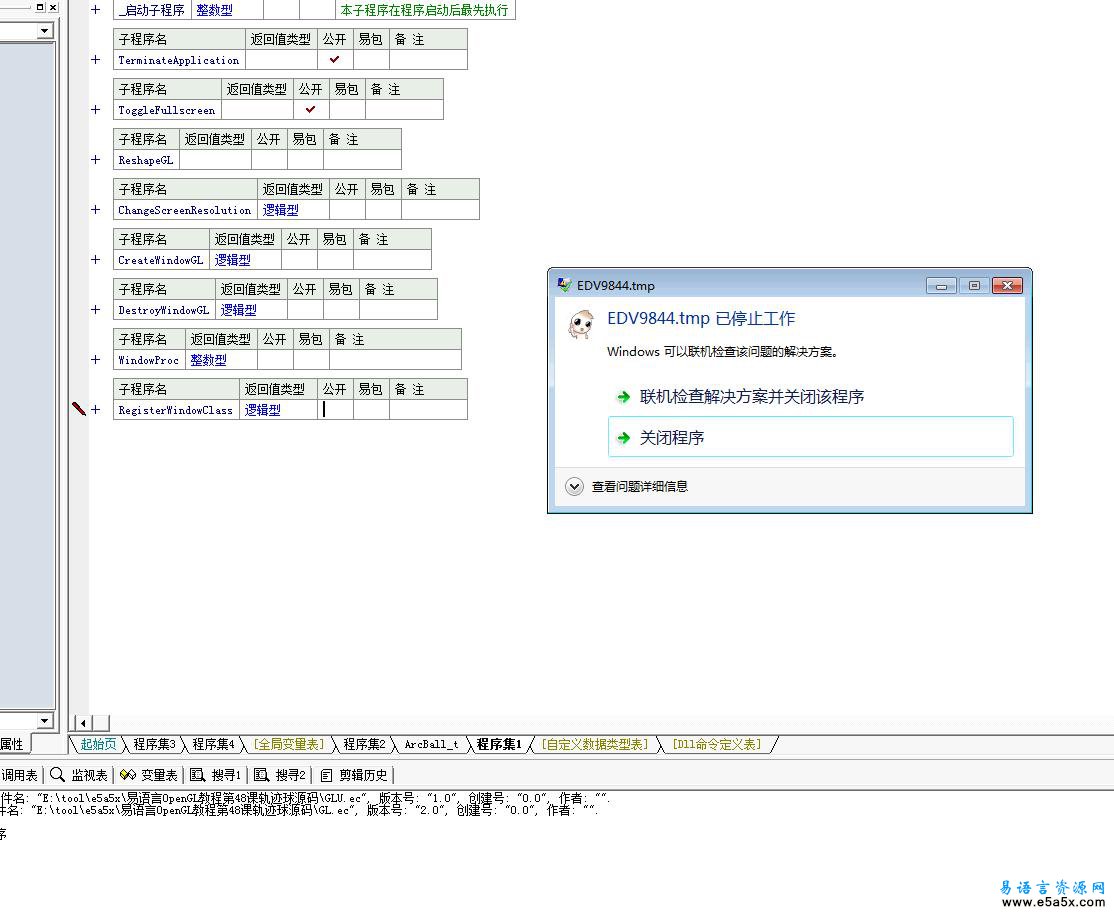This screenshot has height=915, width=1114.
Task: Click the 搜寻2 panel icon
Action: (x=262, y=775)
